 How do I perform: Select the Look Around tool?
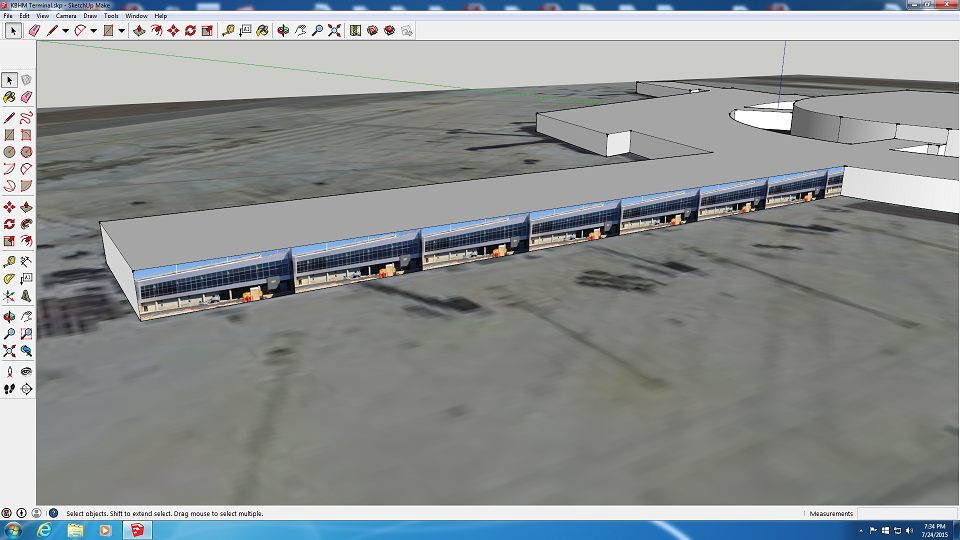coord(26,372)
